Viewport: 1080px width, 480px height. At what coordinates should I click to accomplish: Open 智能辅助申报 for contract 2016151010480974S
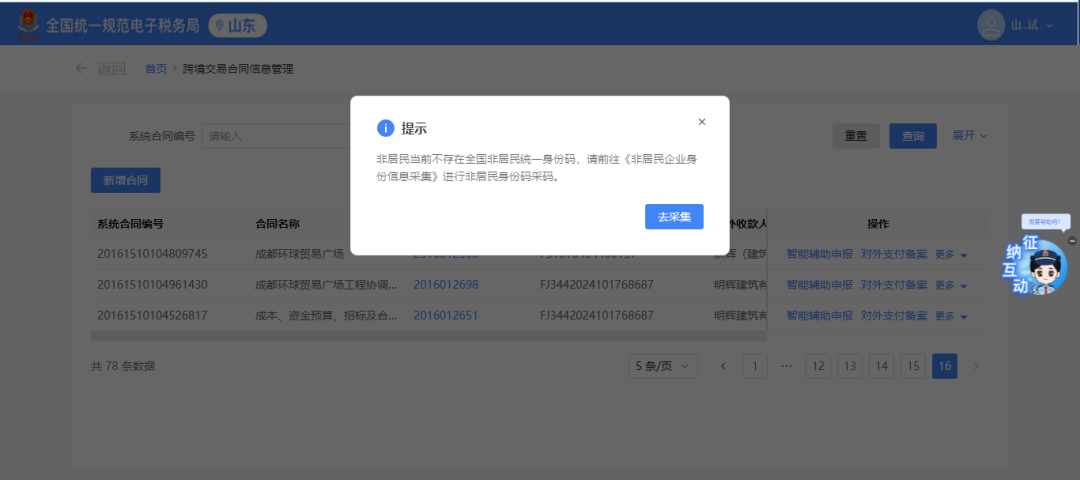(820, 255)
